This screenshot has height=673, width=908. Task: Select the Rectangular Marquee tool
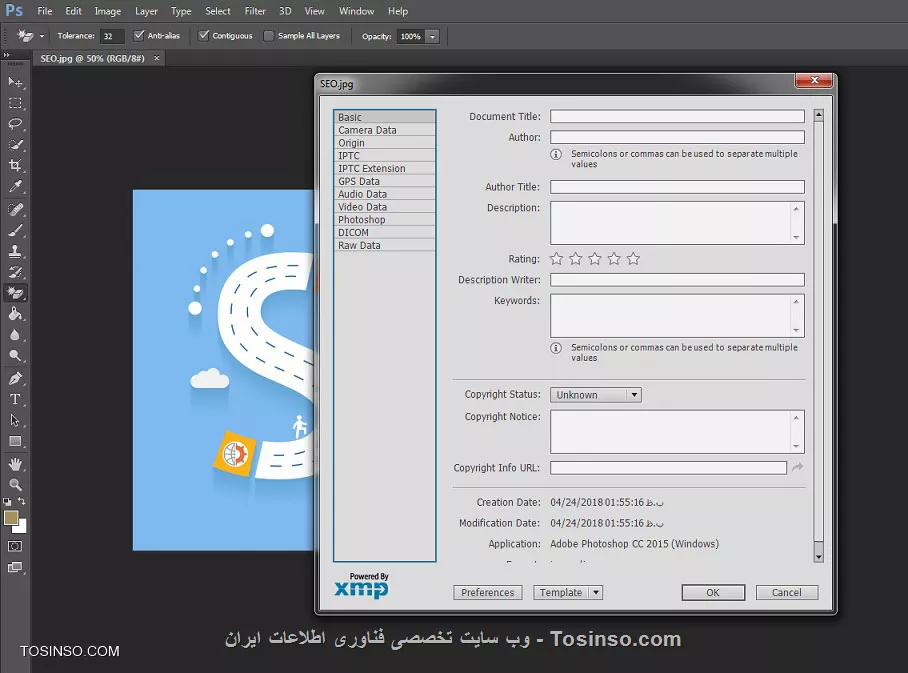coord(15,103)
